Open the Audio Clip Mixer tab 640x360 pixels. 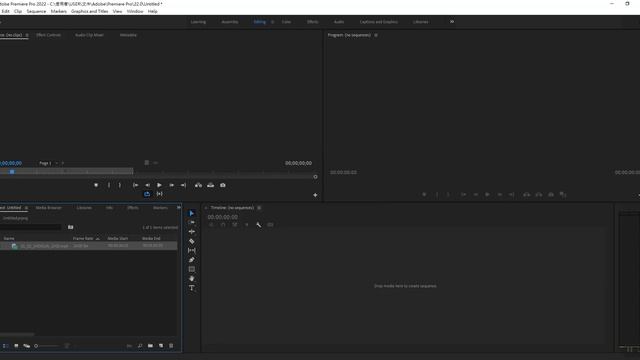click(x=89, y=35)
